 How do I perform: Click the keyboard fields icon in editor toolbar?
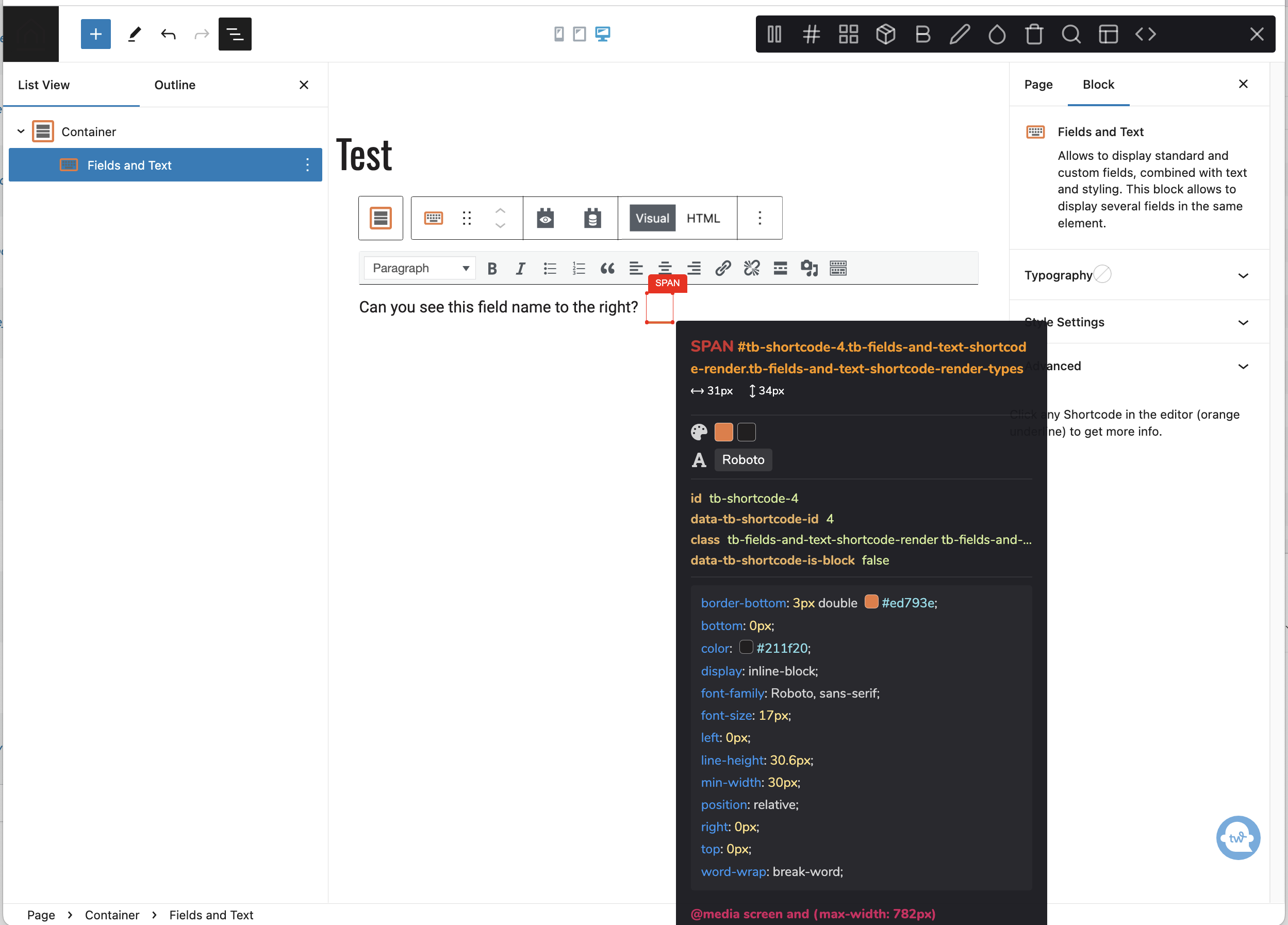[x=838, y=268]
